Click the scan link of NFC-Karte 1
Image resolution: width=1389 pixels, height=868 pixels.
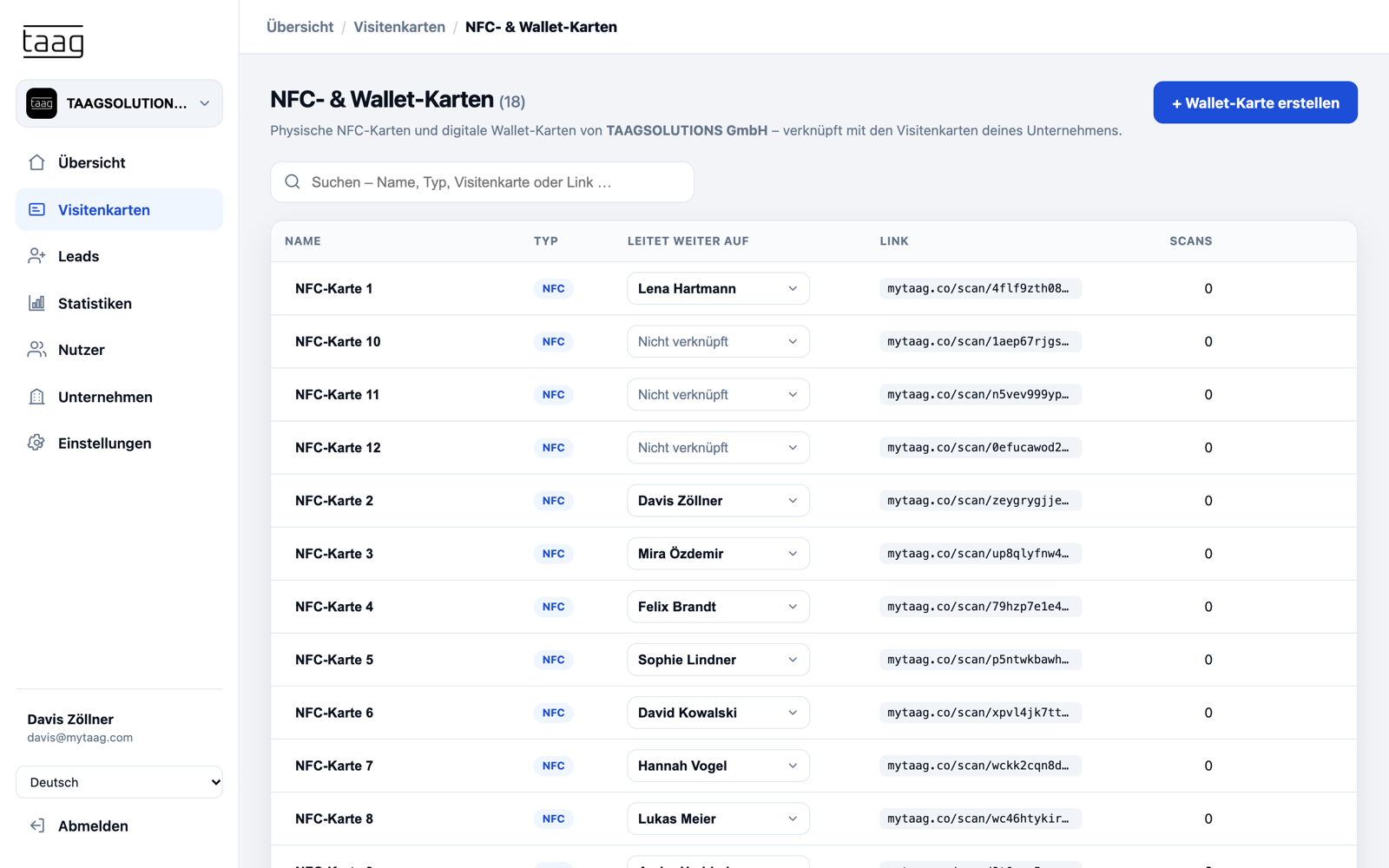(979, 288)
